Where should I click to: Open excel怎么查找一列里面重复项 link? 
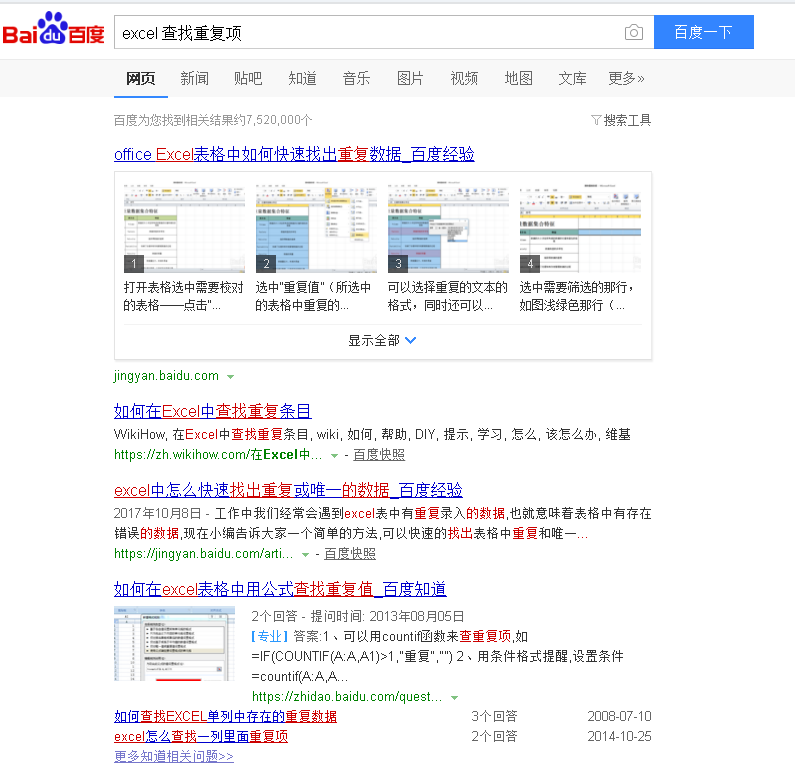click(x=201, y=736)
